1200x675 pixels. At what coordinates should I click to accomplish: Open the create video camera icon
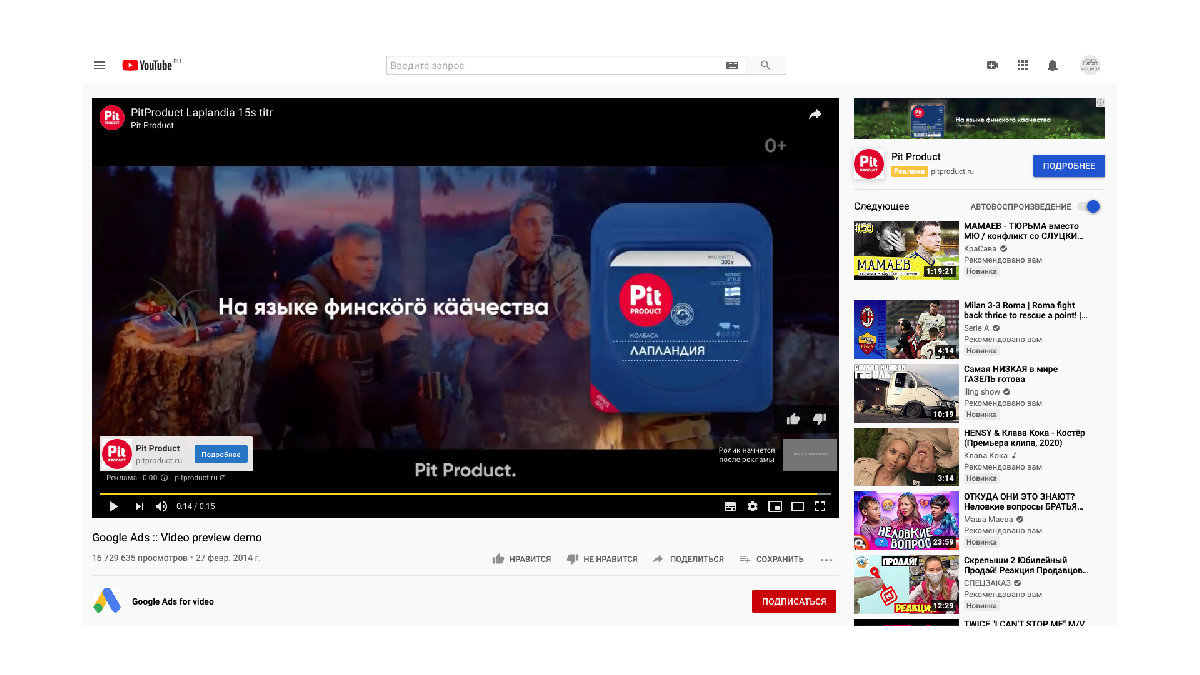(992, 65)
